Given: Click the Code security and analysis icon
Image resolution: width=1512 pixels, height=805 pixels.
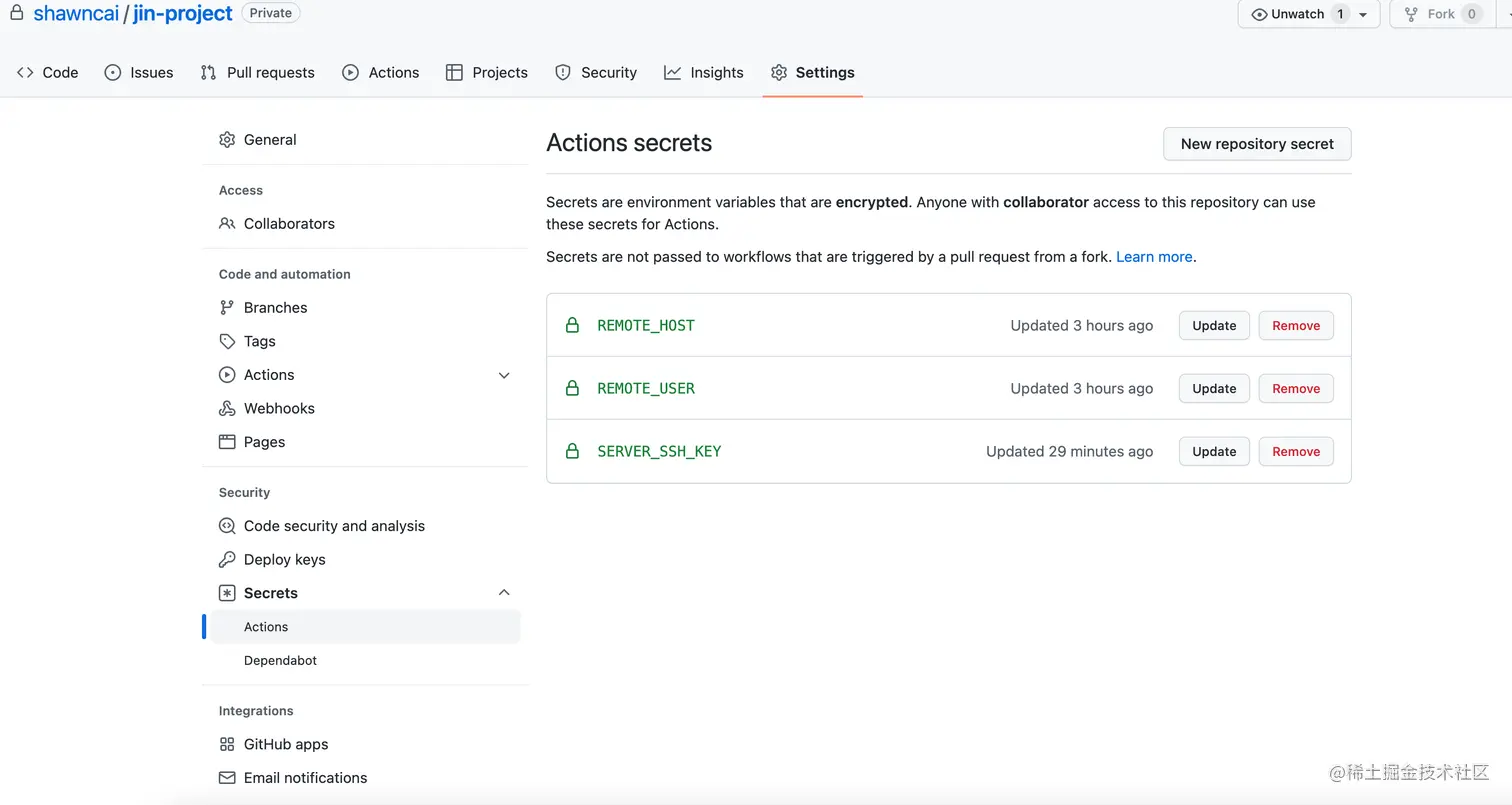Looking at the screenshot, I should coord(227,526).
